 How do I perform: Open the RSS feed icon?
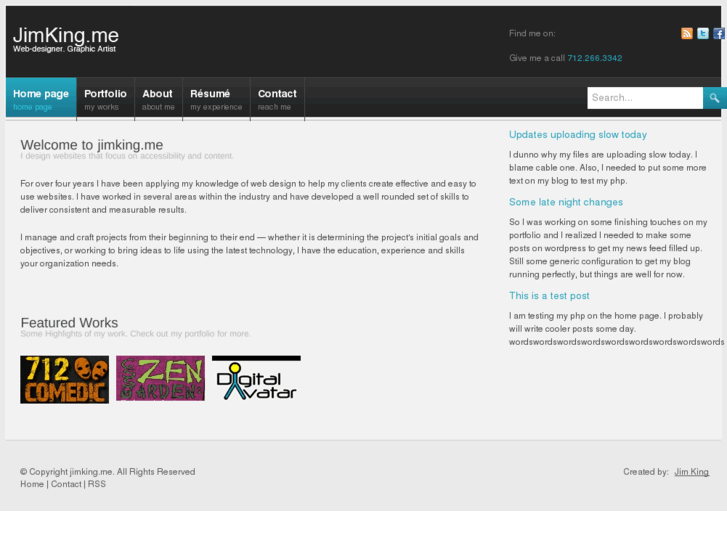click(687, 33)
